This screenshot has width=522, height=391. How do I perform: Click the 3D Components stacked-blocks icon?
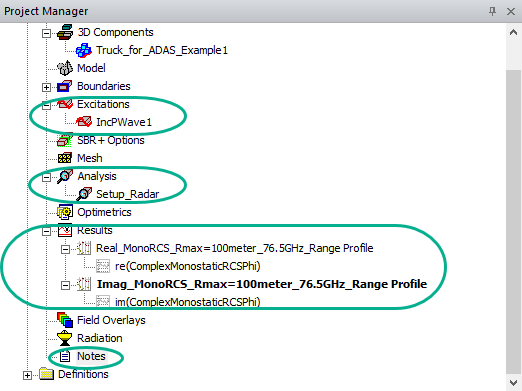click(65, 32)
